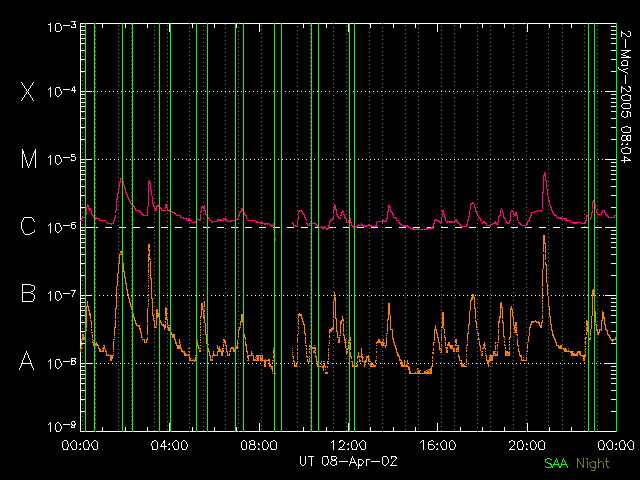Viewport: 640px width, 480px height.
Task: Click the X flare class label
Action: (28, 91)
